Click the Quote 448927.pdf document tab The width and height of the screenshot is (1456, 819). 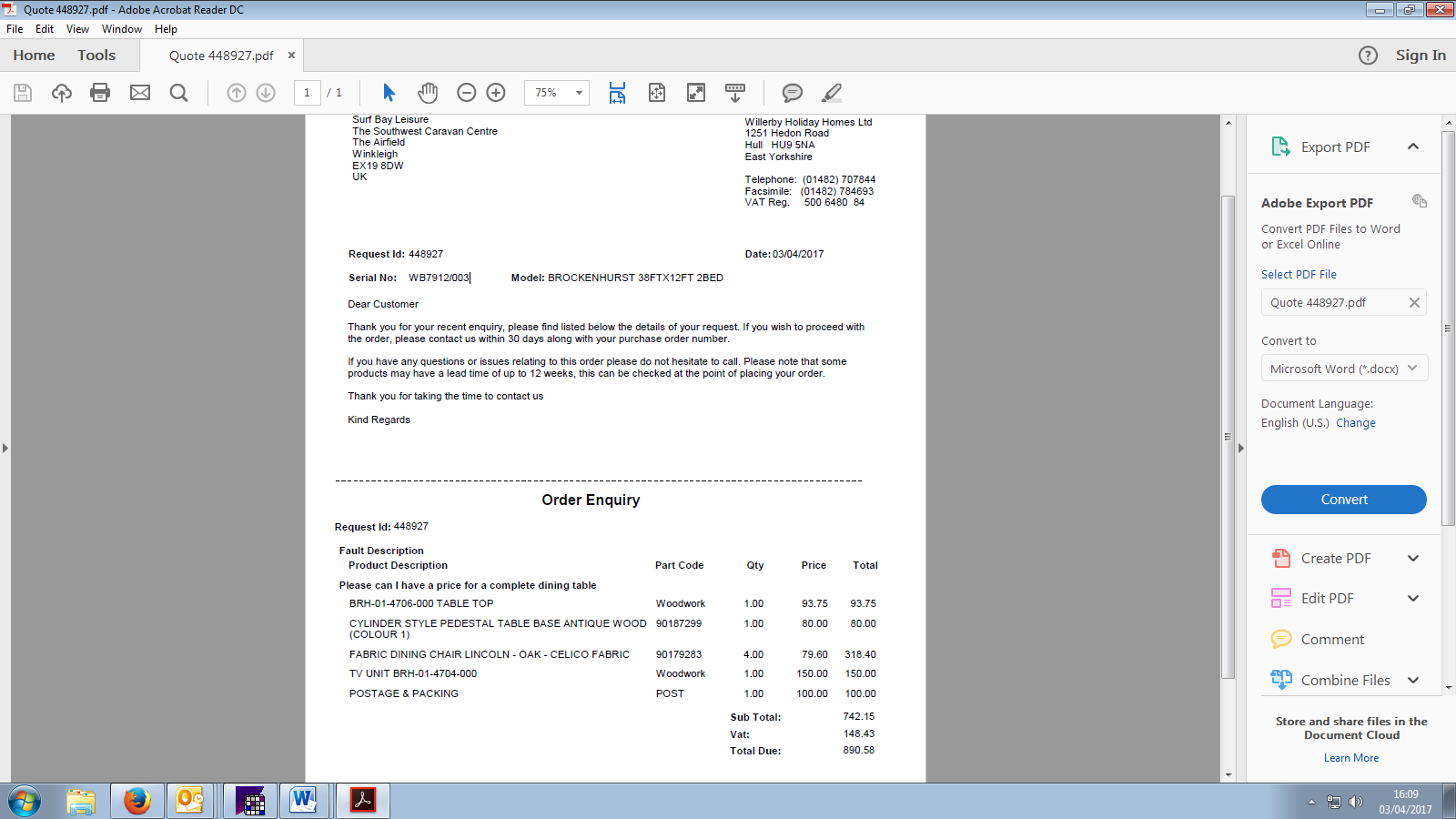click(x=221, y=56)
